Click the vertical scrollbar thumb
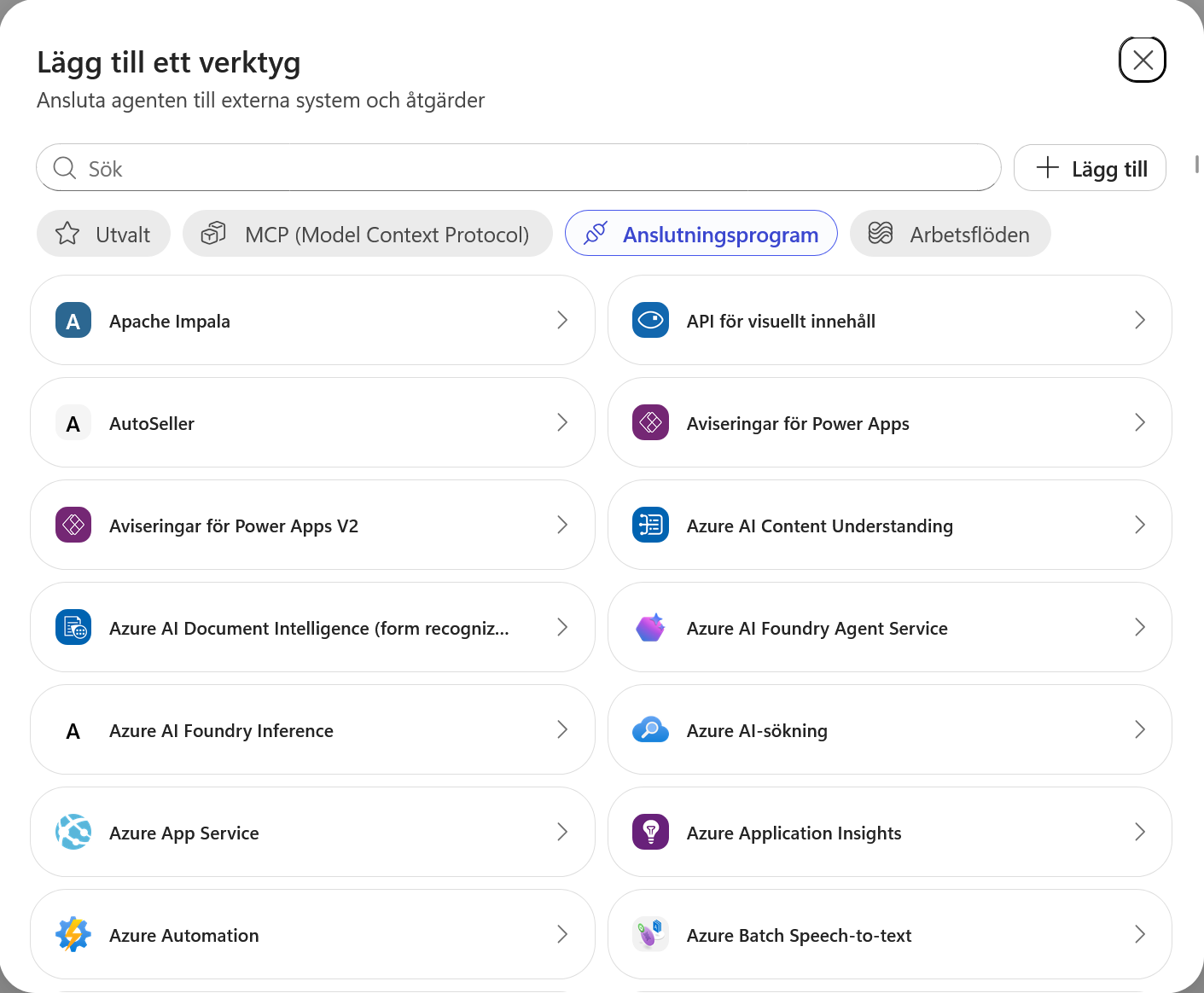Image resolution: width=1204 pixels, height=993 pixels. [1197, 164]
